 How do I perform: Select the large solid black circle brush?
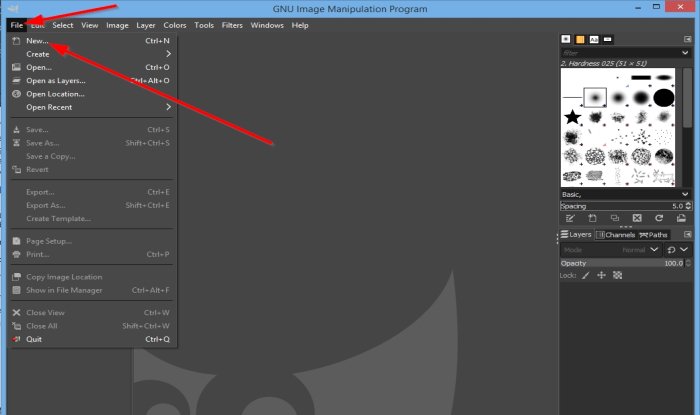click(664, 97)
